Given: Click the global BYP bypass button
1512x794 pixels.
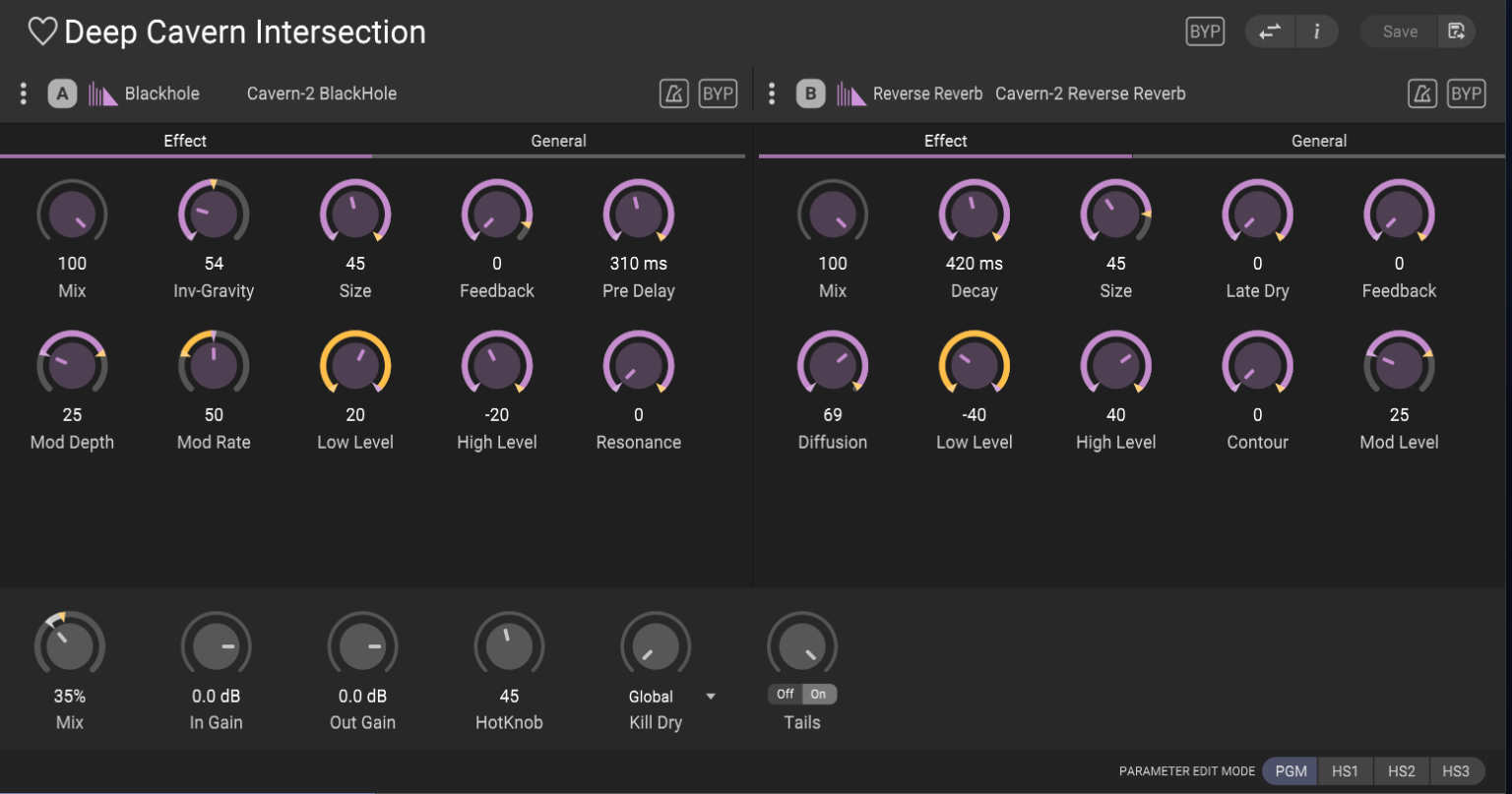Looking at the screenshot, I should (1205, 31).
